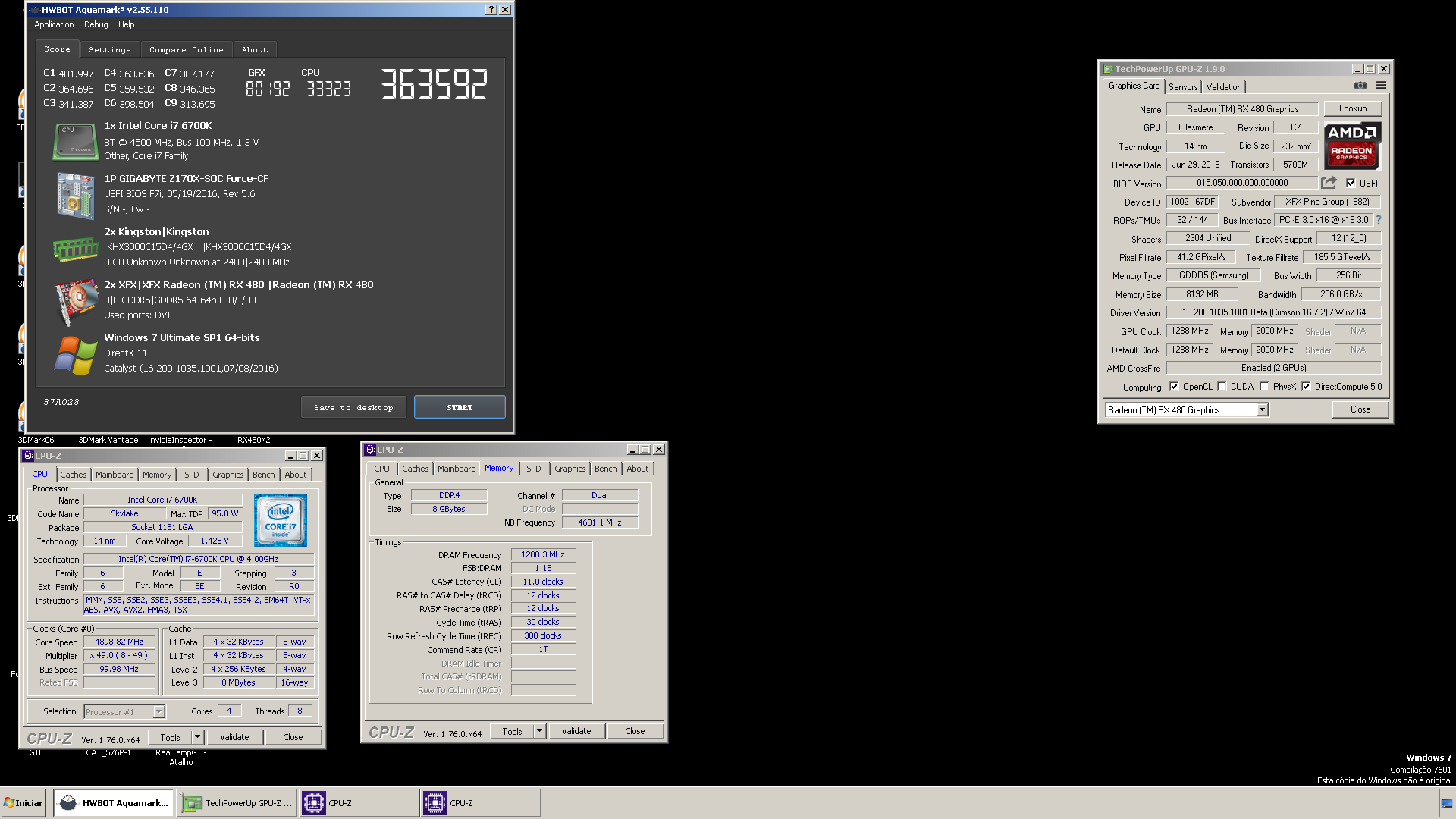Click Save to desktop button

[353, 407]
